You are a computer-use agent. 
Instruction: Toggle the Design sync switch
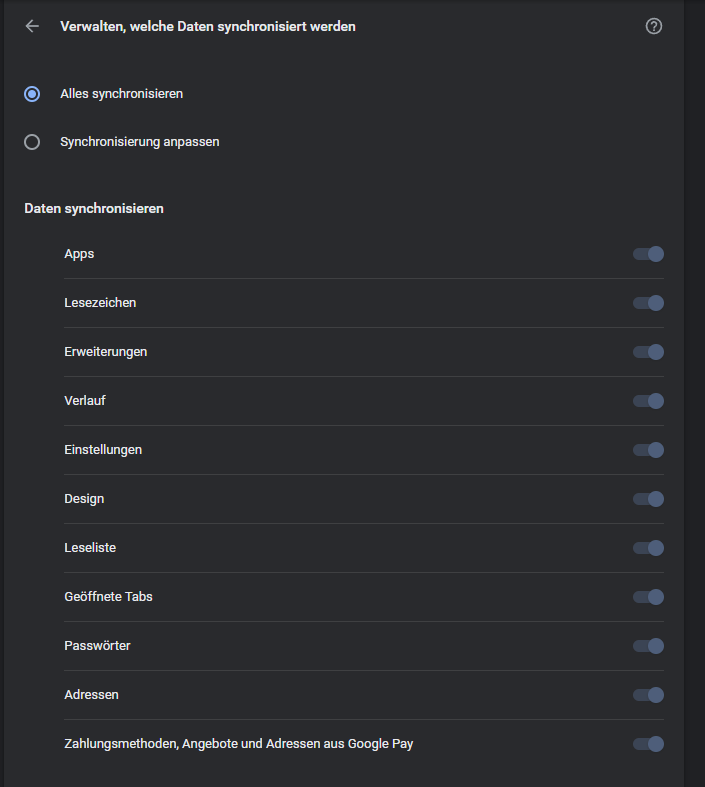point(648,499)
